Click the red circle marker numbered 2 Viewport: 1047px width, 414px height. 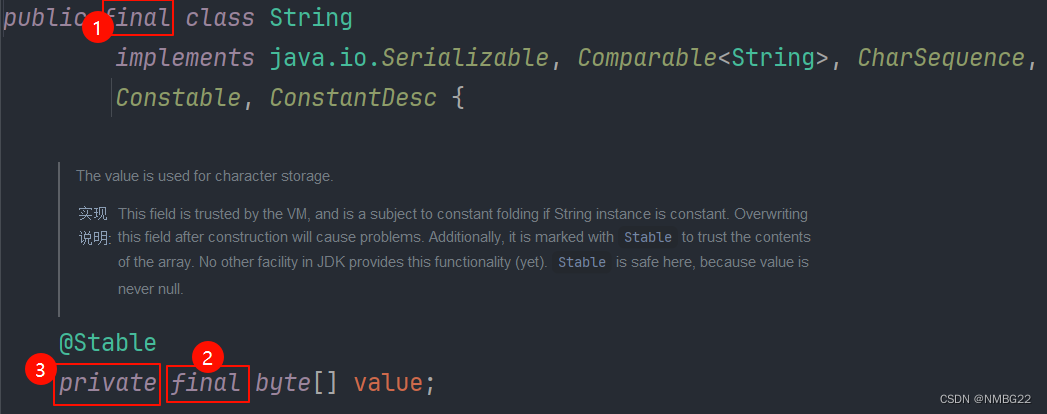[x=208, y=359]
